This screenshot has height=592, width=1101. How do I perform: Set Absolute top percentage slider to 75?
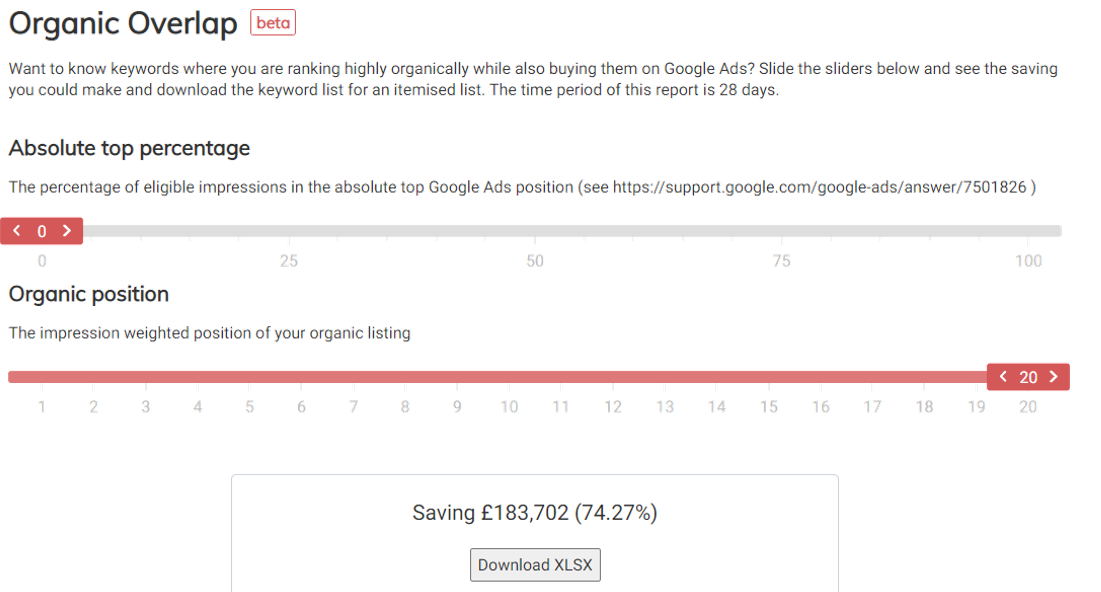pyautogui.click(x=782, y=231)
